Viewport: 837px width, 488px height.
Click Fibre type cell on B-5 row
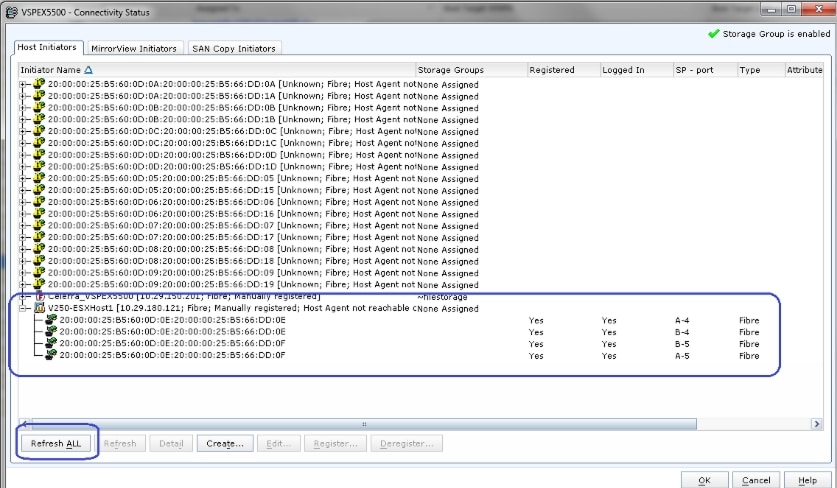[749, 344]
